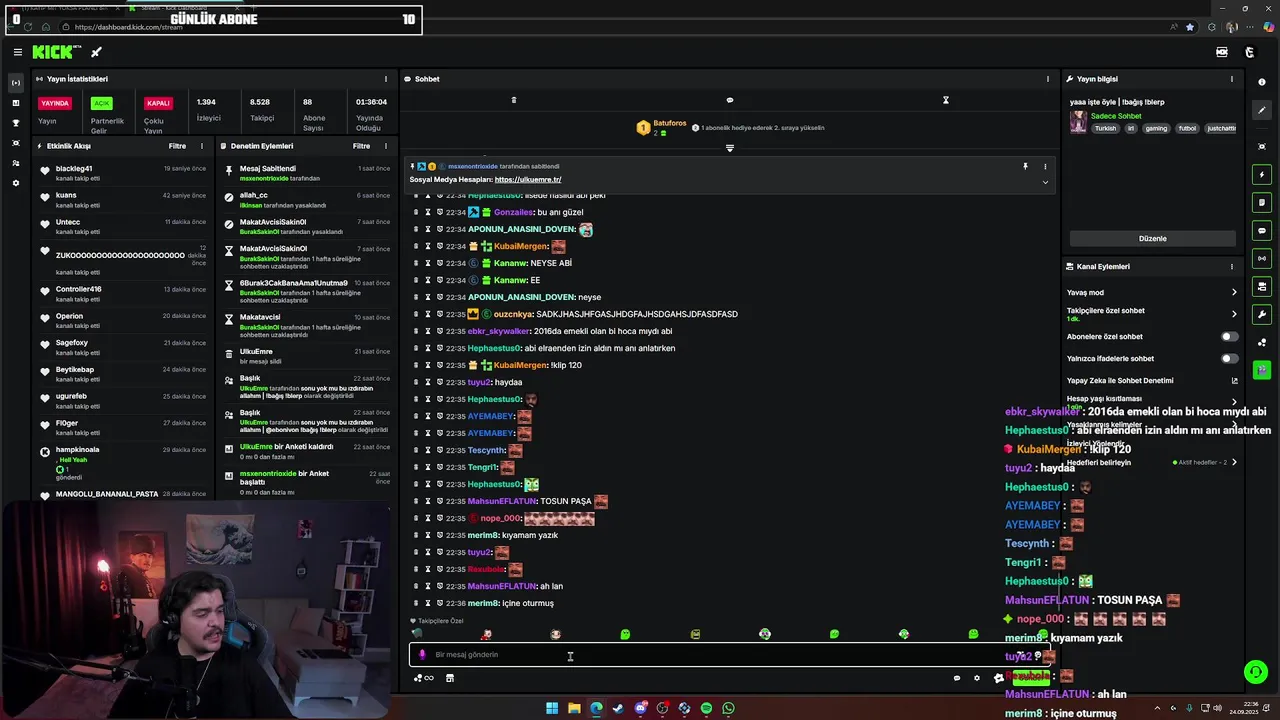
Task: Click the Turkish tag in stream info
Action: 1105,128
